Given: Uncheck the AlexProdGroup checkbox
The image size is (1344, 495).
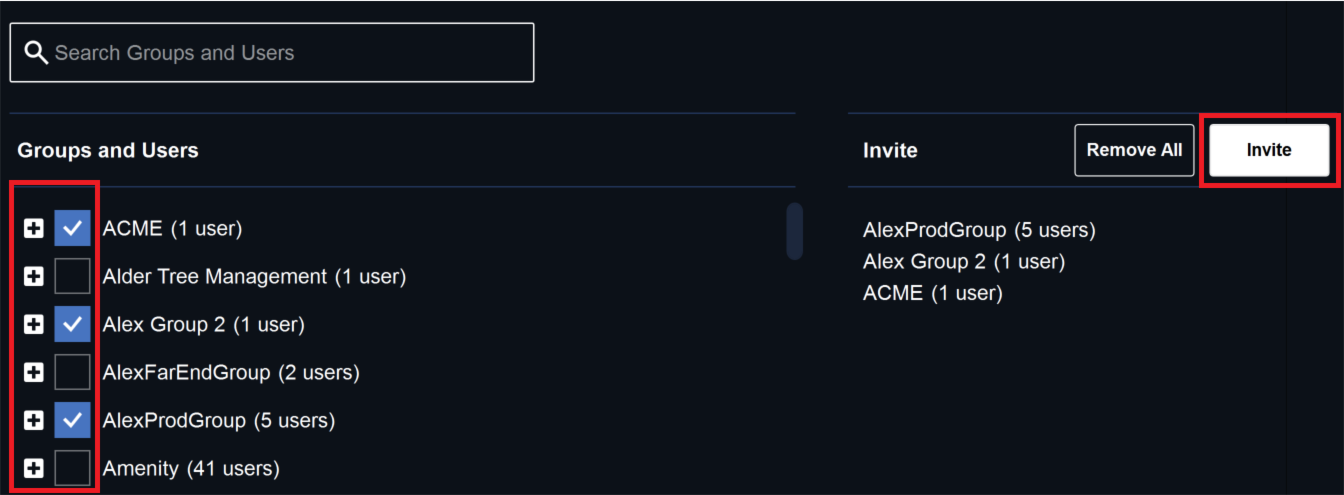Looking at the screenshot, I should tap(72, 420).
